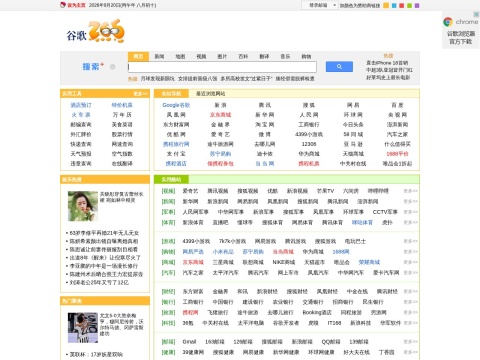The height and width of the screenshot is (360, 480).
Task: Switch to the 翻译 search tab
Action: [x=264, y=56]
